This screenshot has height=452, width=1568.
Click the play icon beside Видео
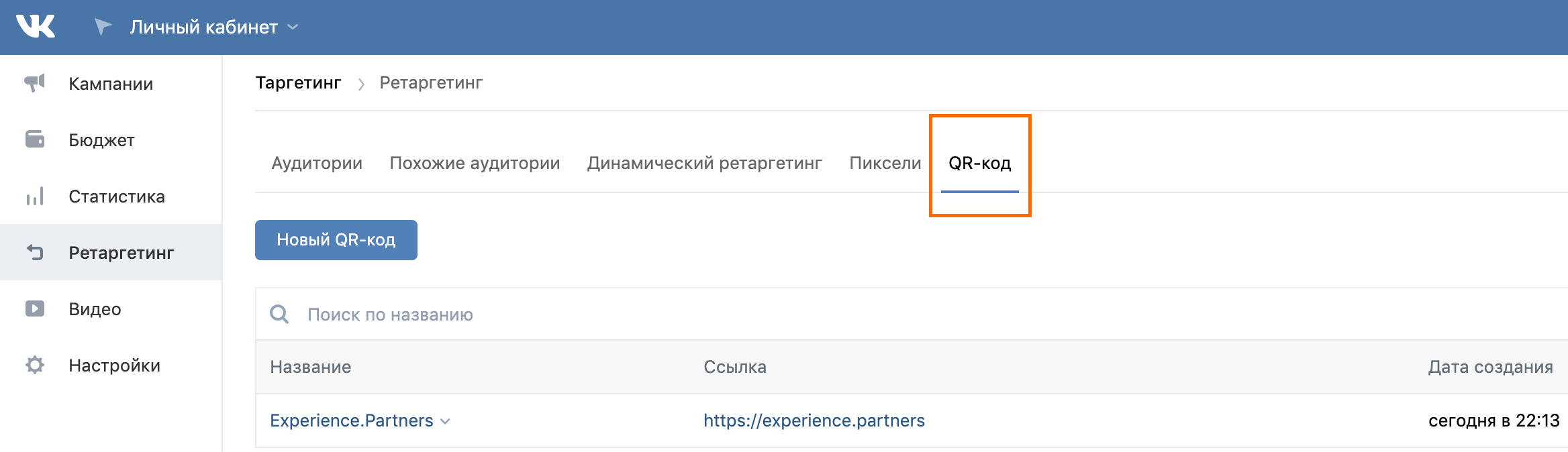coord(35,308)
